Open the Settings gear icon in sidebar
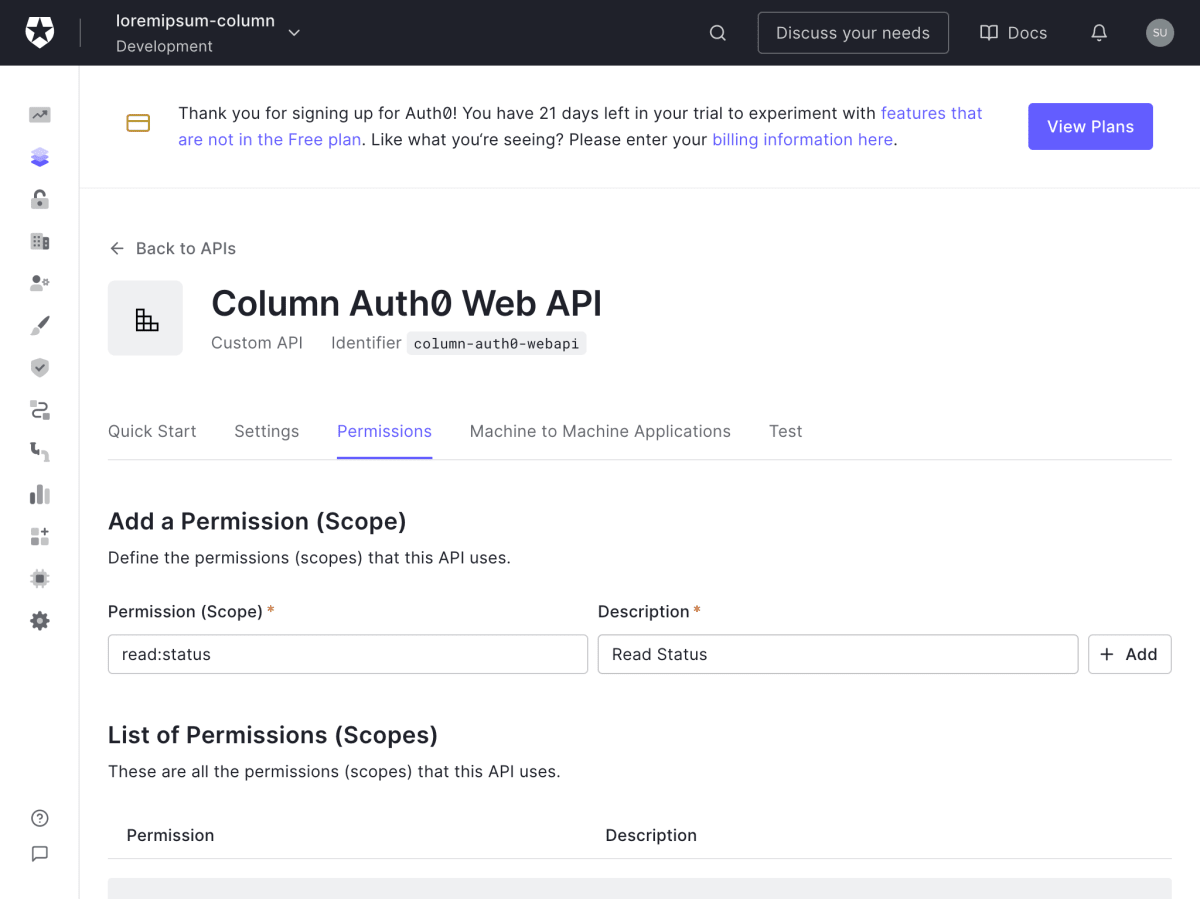The width and height of the screenshot is (1200, 899). [x=40, y=621]
